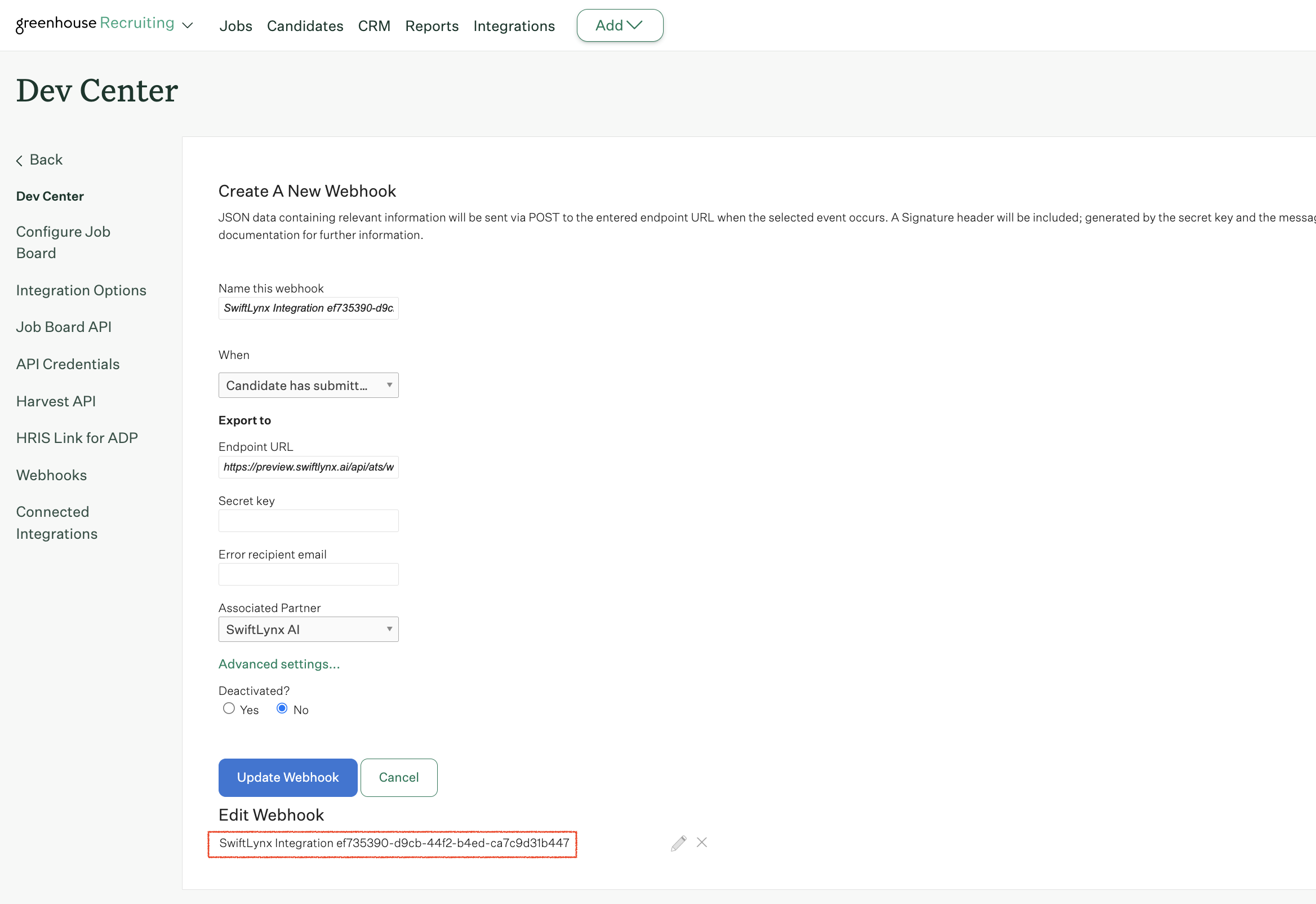Focus the Error recipient email field
This screenshot has height=904, width=1316.
(308, 574)
